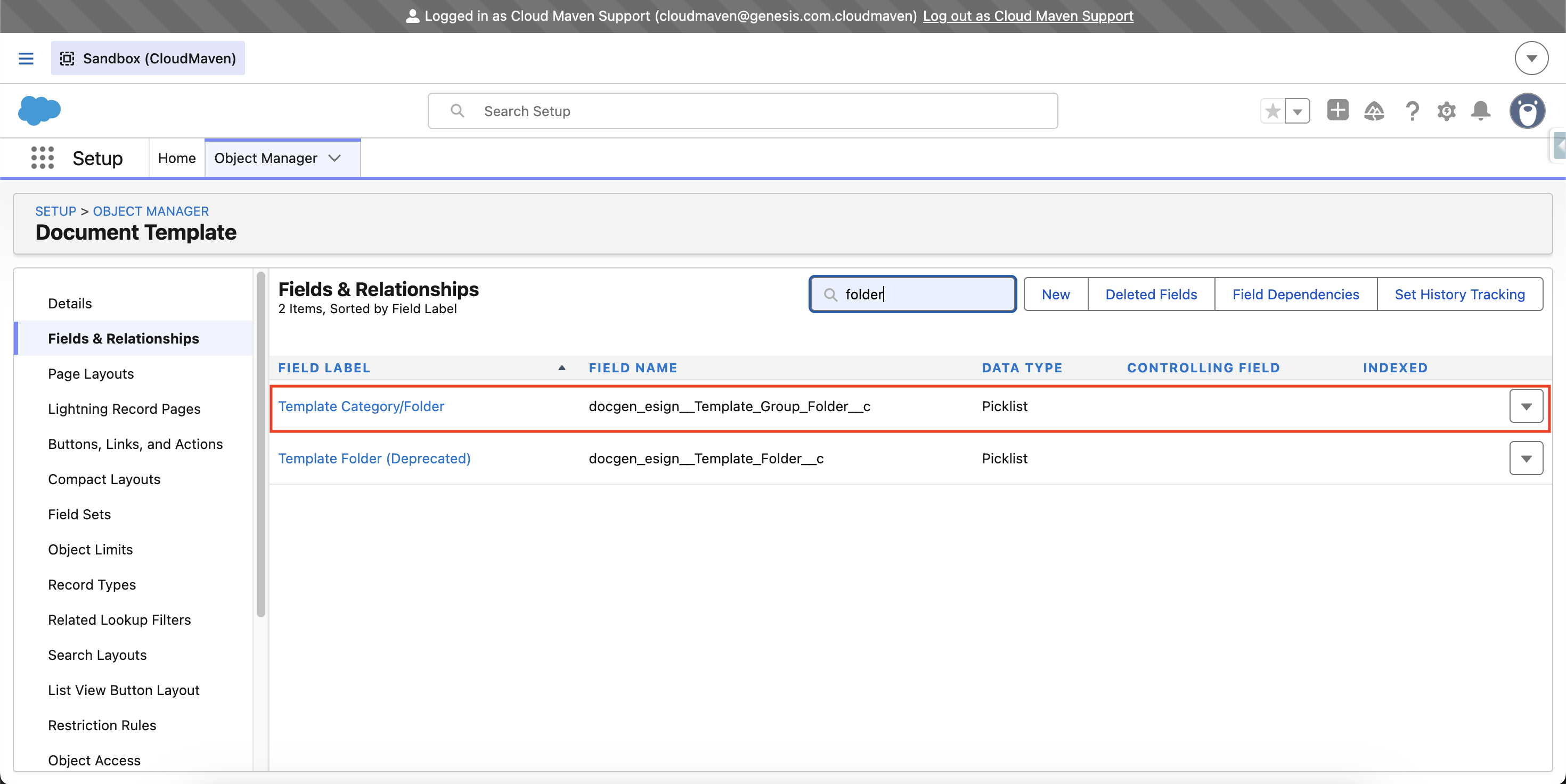View Object Limits section
The image size is (1566, 784).
point(91,550)
